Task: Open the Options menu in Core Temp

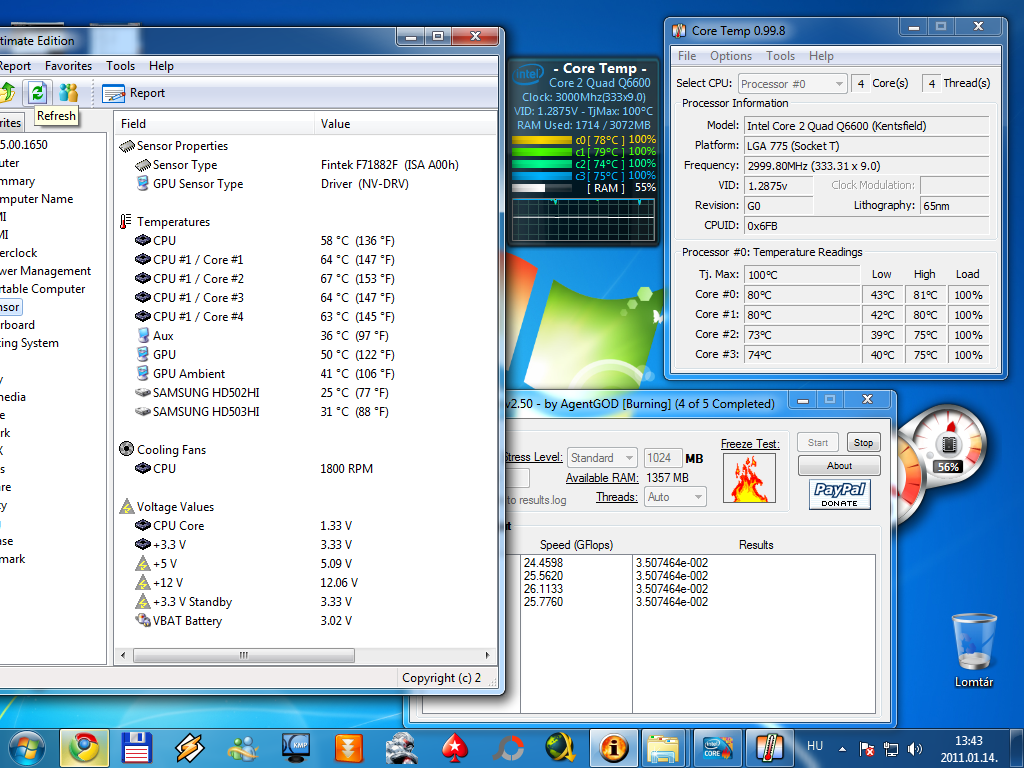Action: [x=731, y=56]
